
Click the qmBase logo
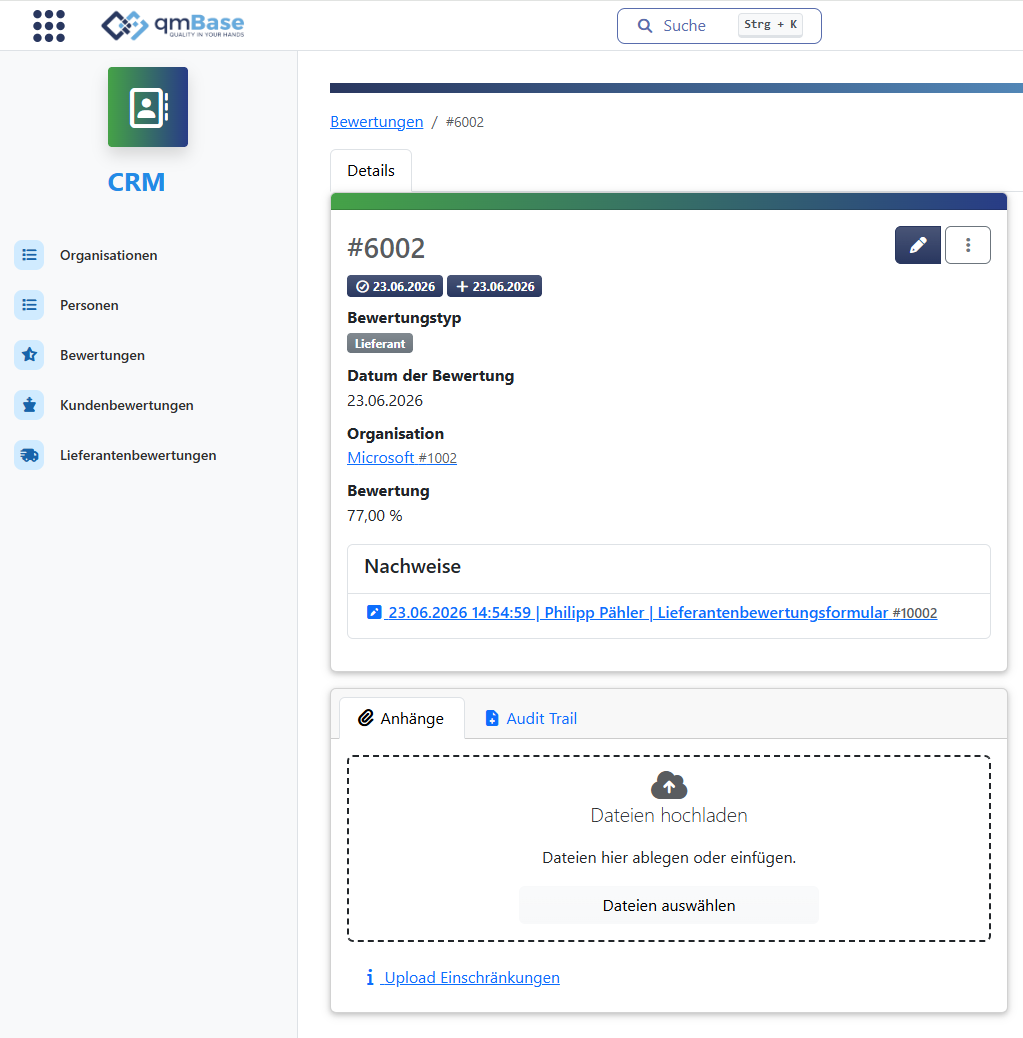(x=173, y=26)
